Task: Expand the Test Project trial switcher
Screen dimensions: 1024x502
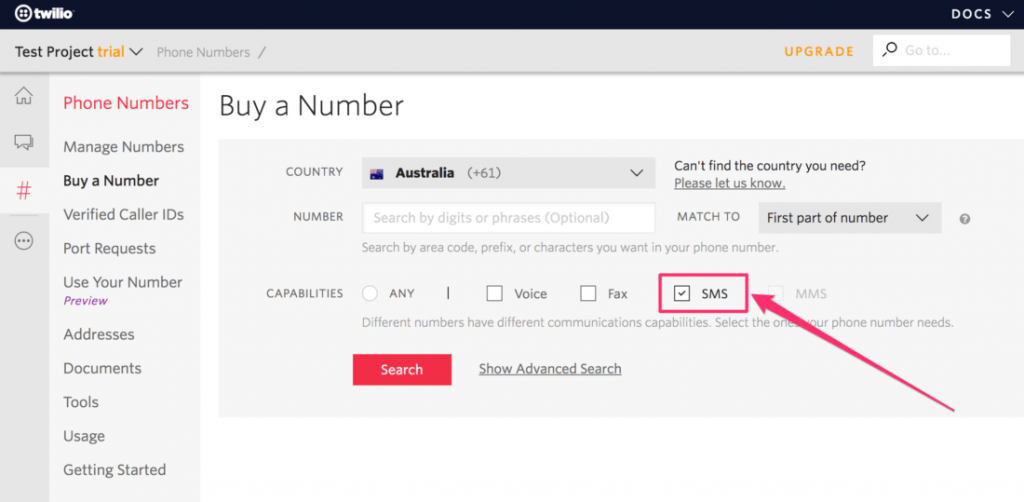Action: pyautogui.click(x=78, y=52)
